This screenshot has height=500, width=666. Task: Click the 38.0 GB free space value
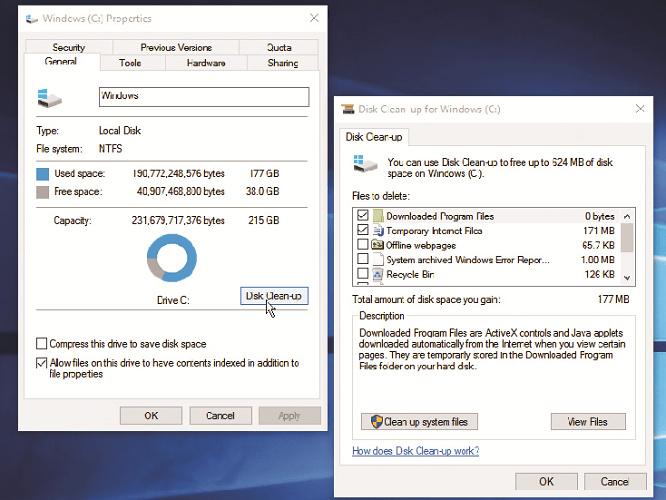click(x=262, y=192)
